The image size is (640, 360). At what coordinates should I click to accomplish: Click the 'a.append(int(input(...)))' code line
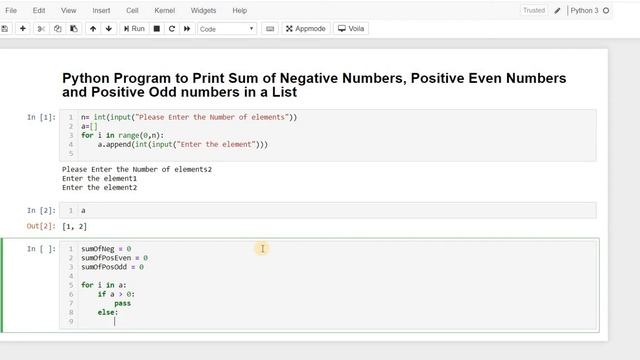point(182,144)
